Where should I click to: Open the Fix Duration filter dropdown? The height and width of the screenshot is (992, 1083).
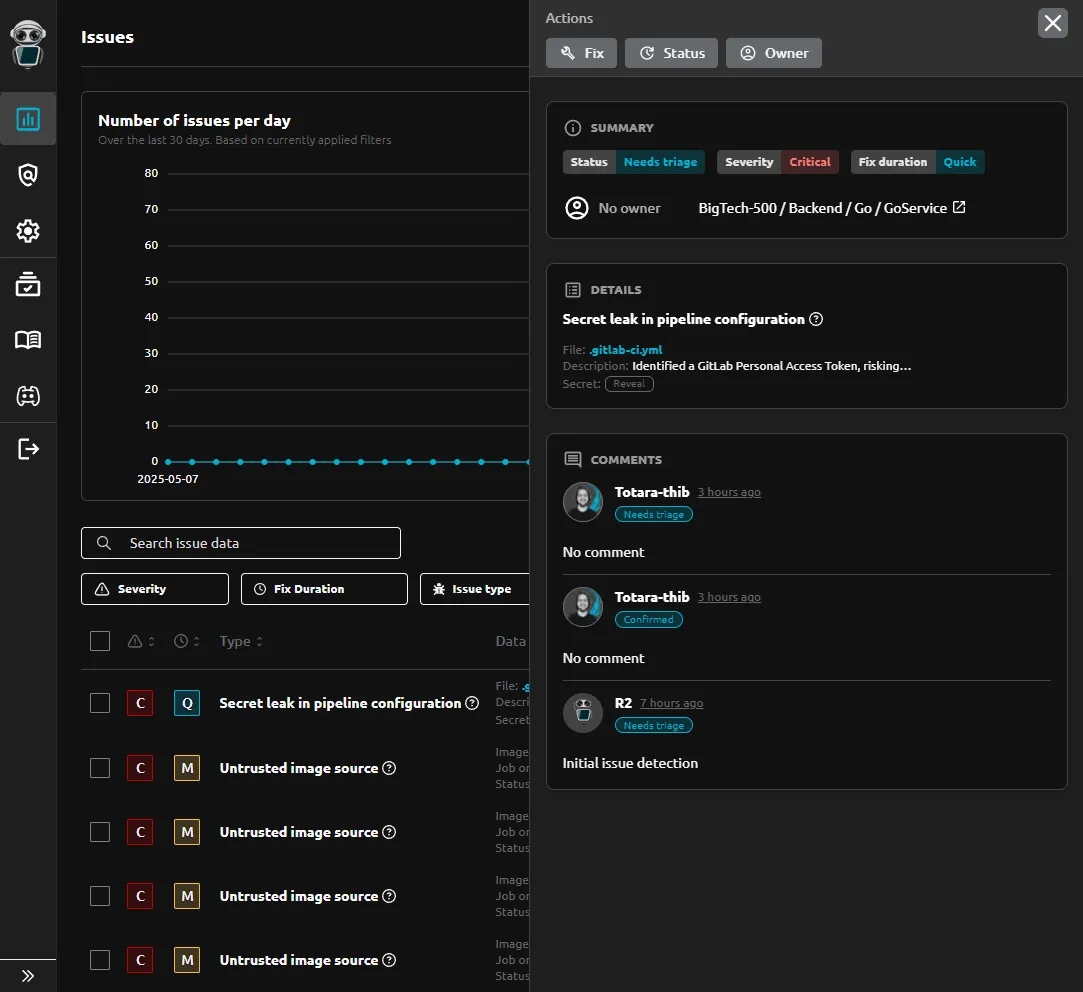click(323, 589)
